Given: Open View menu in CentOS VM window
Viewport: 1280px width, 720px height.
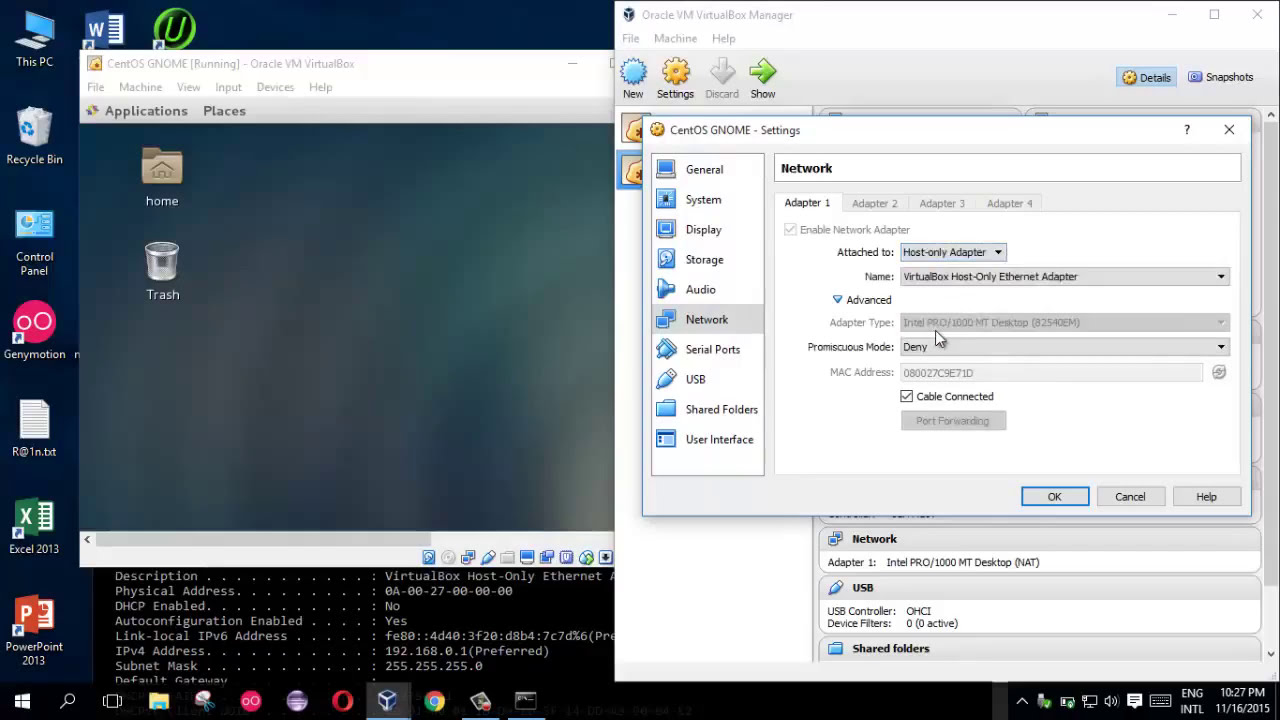Looking at the screenshot, I should click(188, 87).
